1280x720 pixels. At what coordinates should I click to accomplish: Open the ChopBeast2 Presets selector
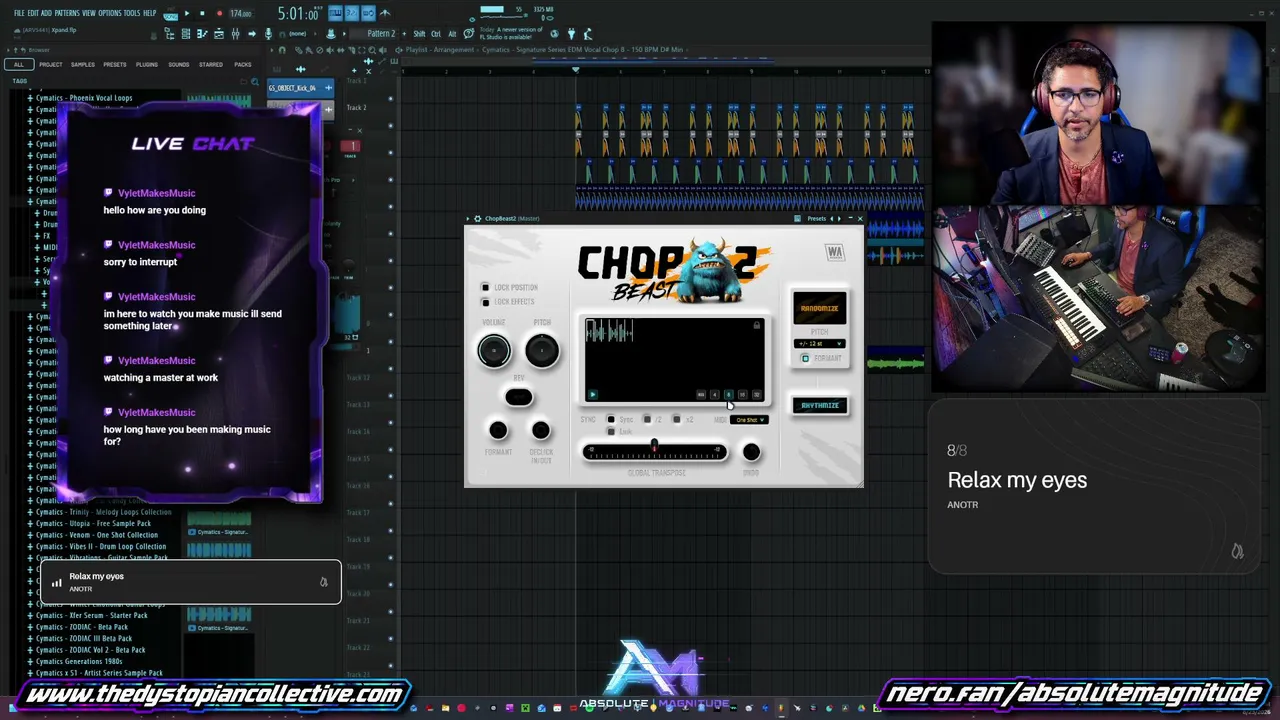pyautogui.click(x=817, y=218)
